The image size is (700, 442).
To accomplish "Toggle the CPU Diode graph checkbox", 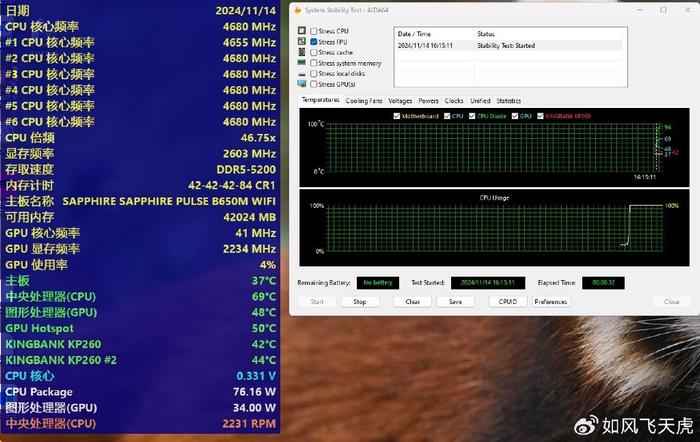I will (472, 116).
